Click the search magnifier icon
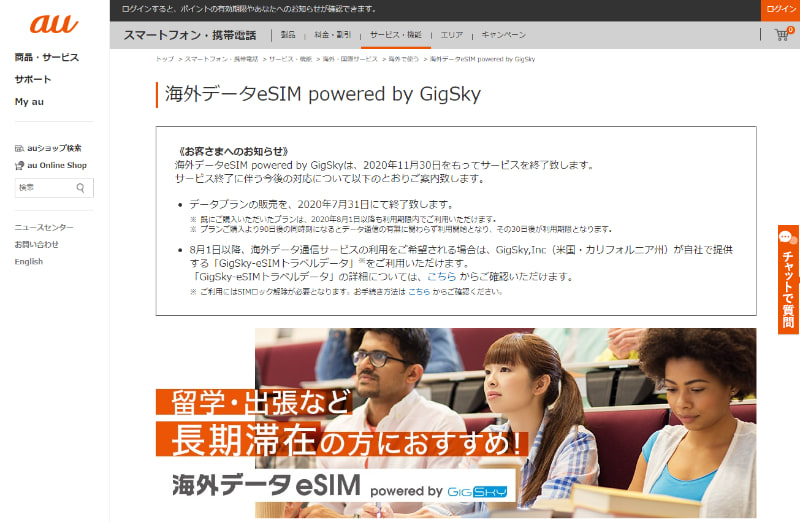The height and width of the screenshot is (522, 800). (81, 188)
